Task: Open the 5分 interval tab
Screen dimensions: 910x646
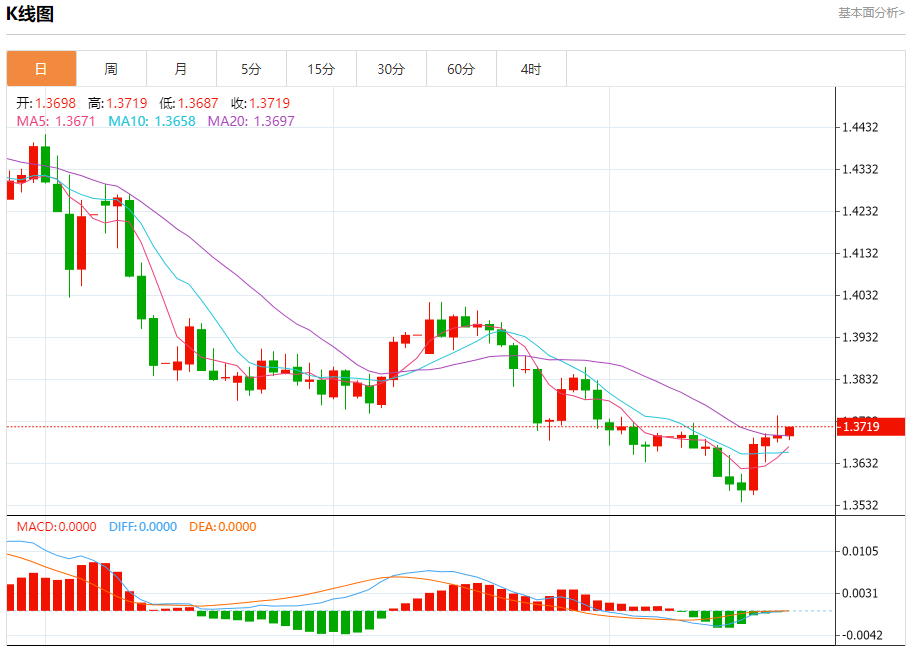Action: [251, 69]
